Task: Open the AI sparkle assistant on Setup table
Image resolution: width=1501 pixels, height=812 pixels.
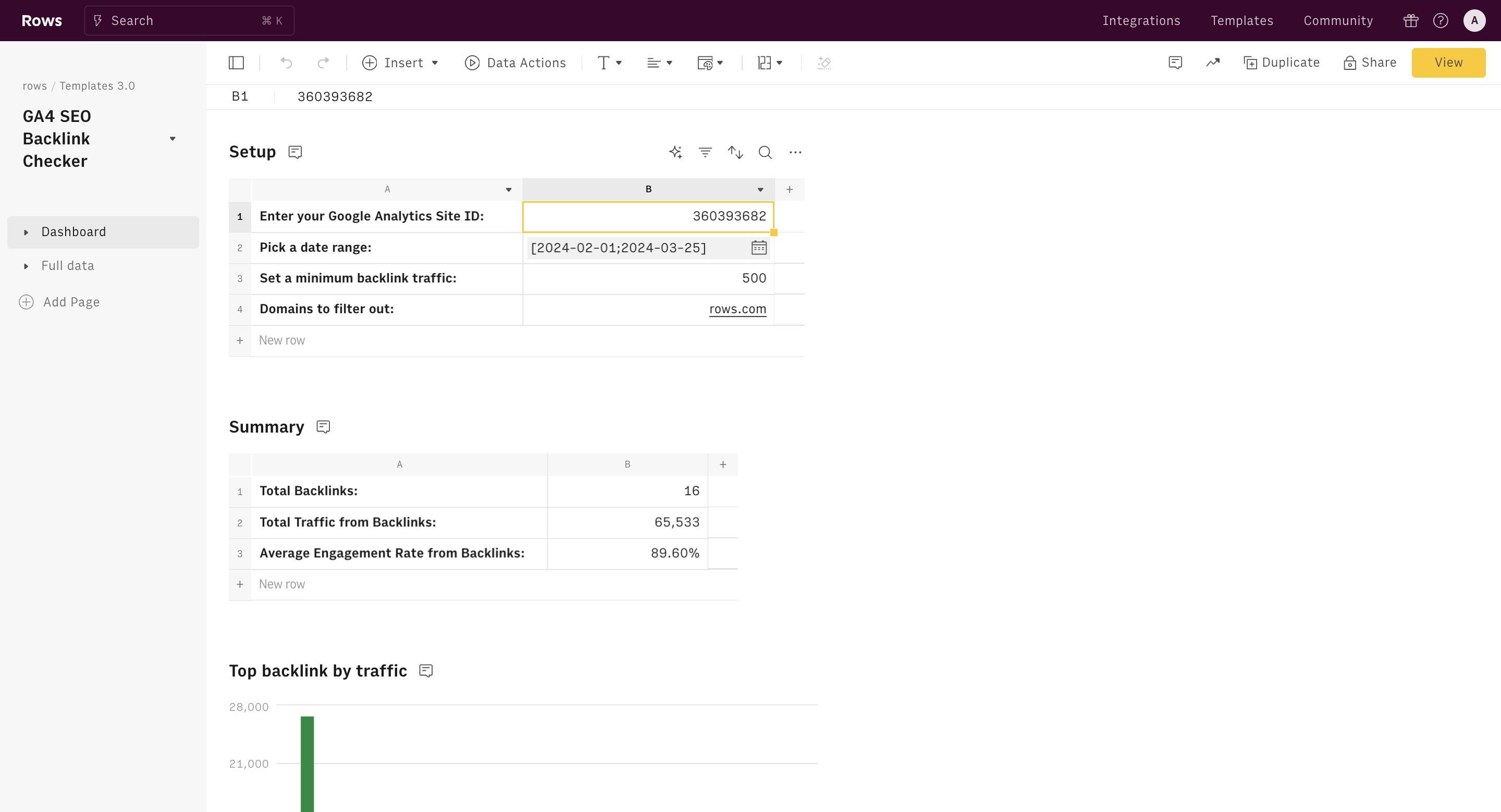Action: pyautogui.click(x=675, y=153)
